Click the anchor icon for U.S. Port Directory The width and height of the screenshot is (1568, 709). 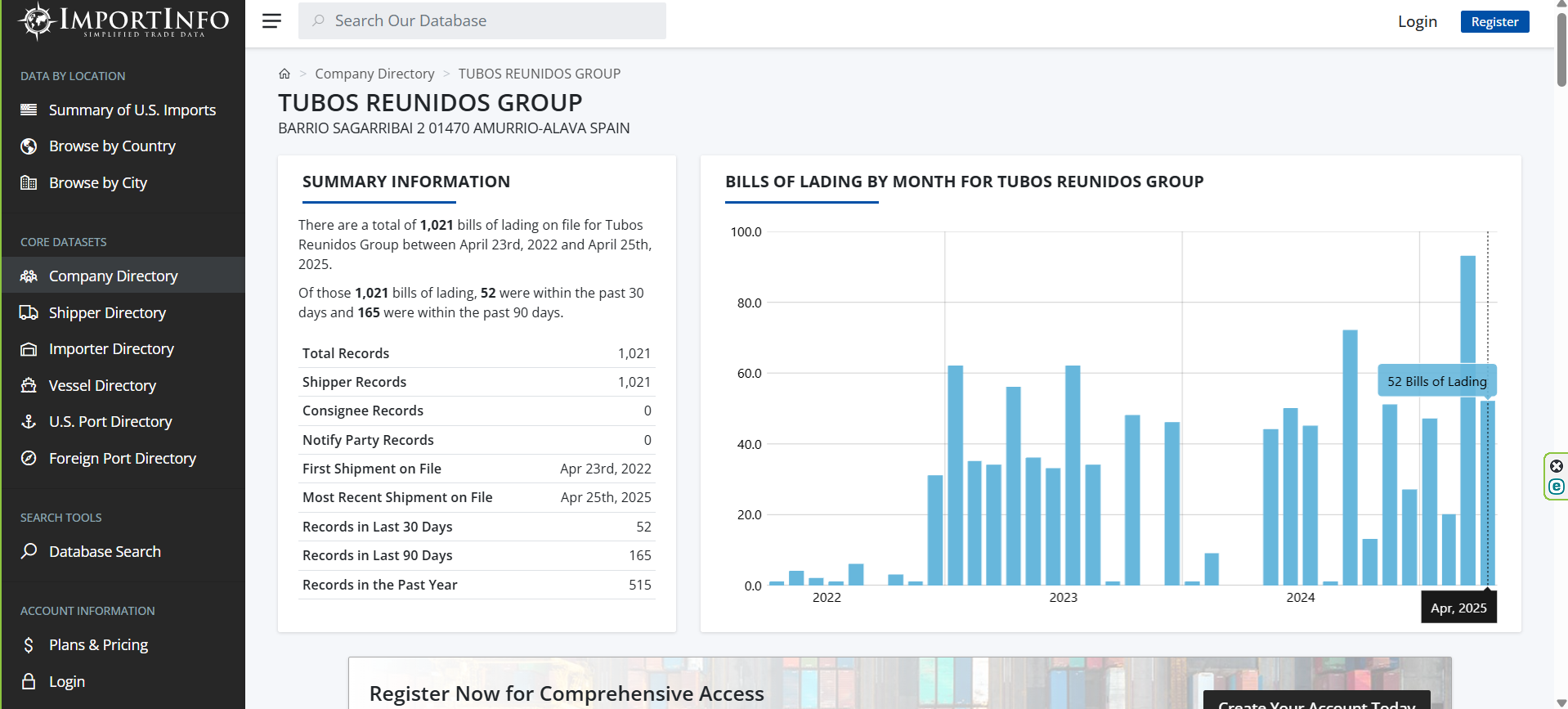[29, 421]
